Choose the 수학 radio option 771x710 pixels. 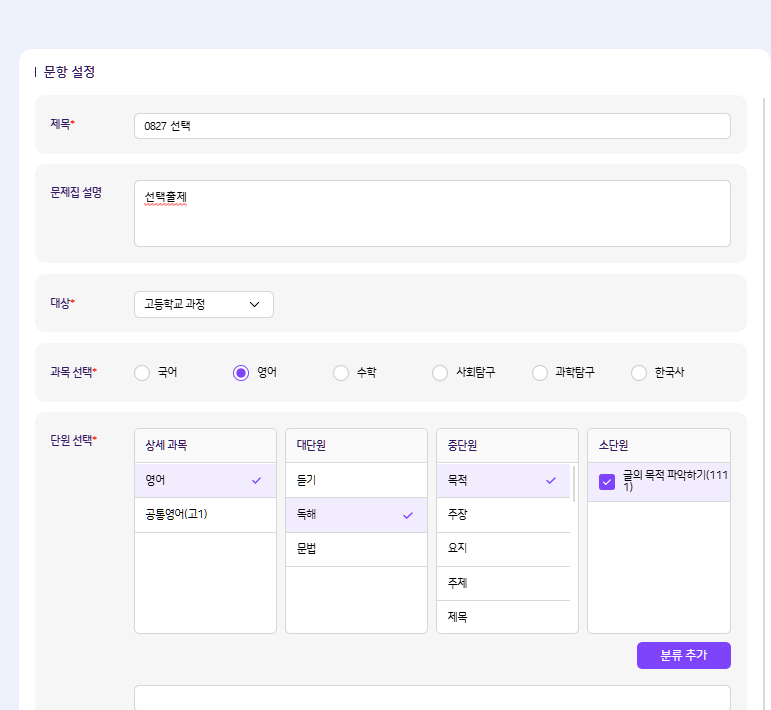(341, 373)
